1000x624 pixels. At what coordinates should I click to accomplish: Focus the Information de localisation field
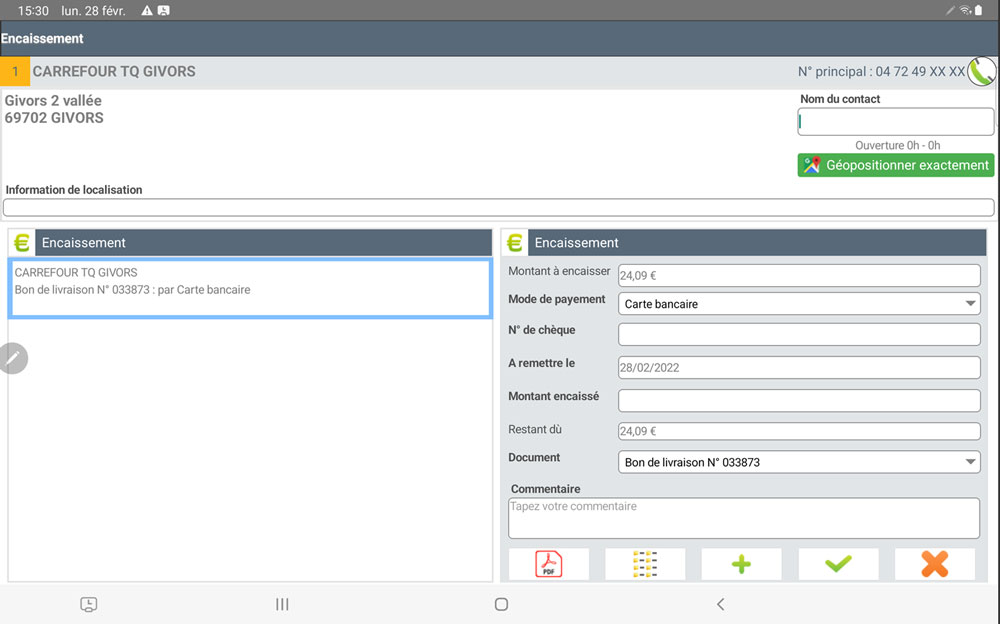point(499,207)
